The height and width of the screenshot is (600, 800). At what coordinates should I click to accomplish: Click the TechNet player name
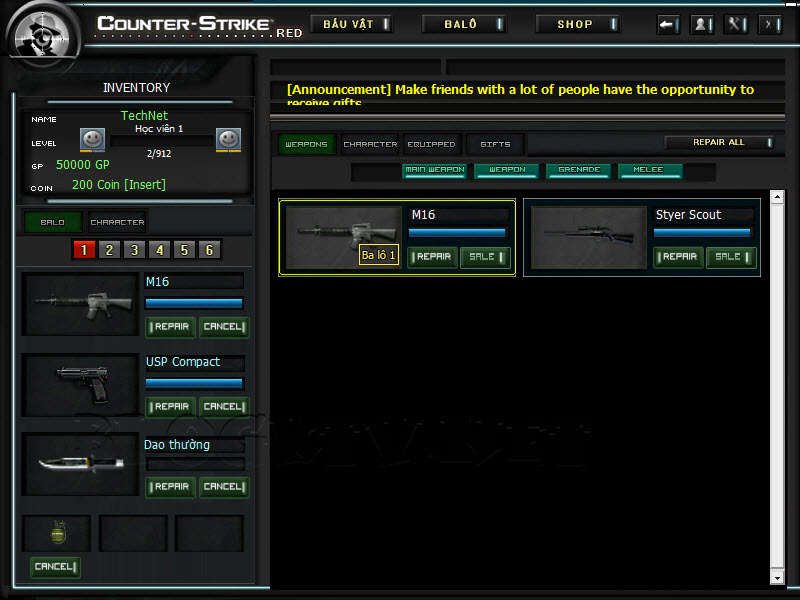coord(144,116)
